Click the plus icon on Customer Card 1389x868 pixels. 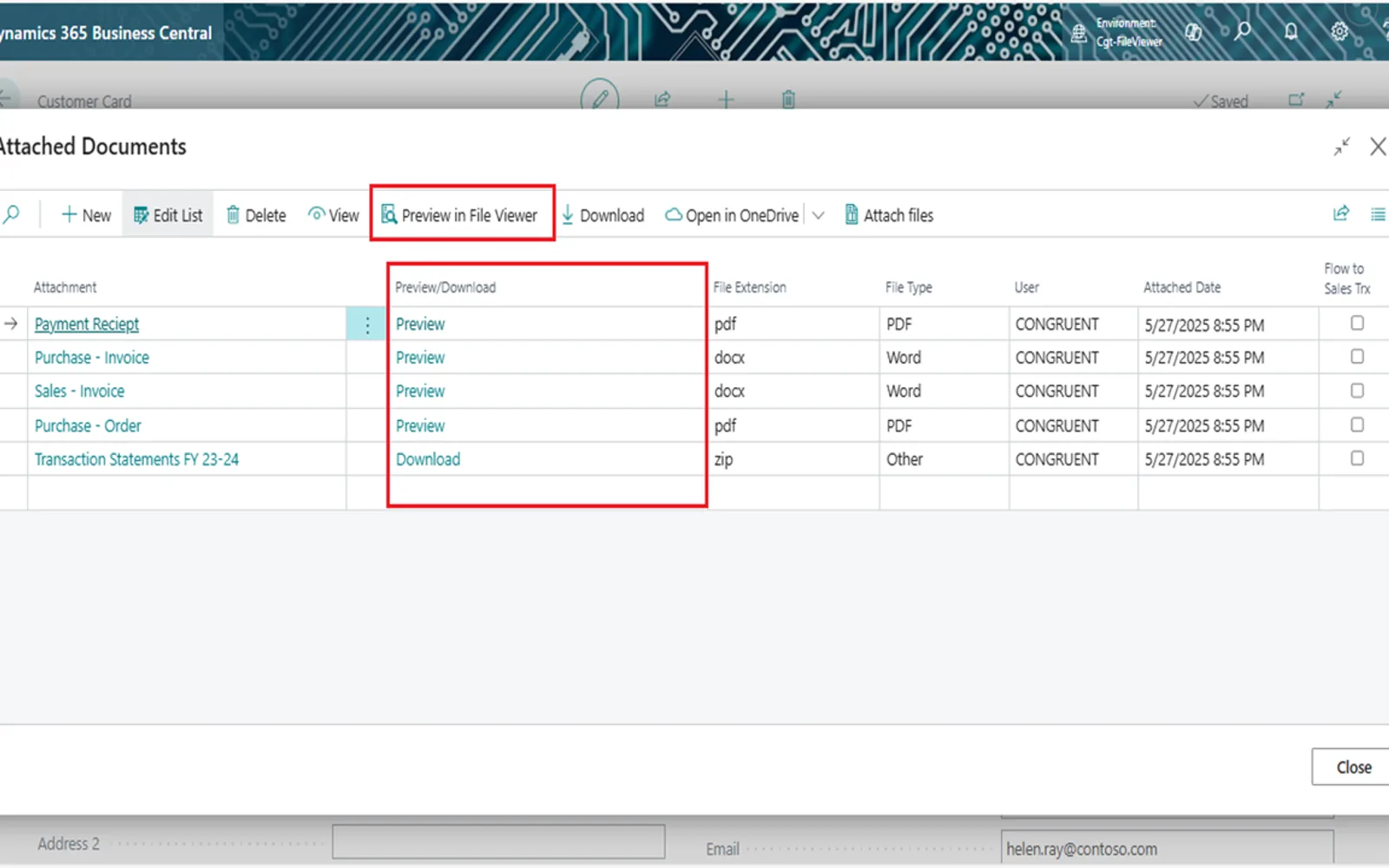(x=726, y=100)
